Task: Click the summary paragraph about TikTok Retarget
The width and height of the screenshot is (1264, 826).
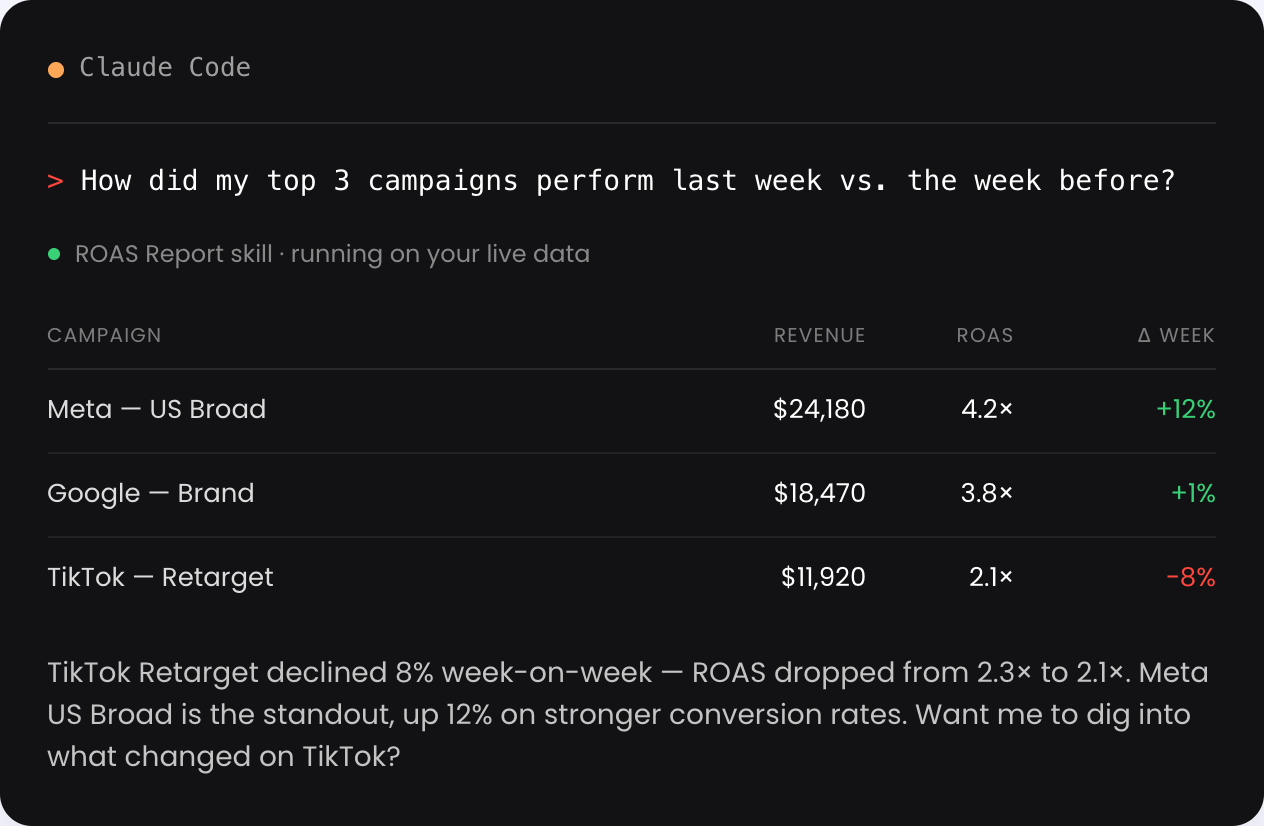Action: tap(628, 714)
